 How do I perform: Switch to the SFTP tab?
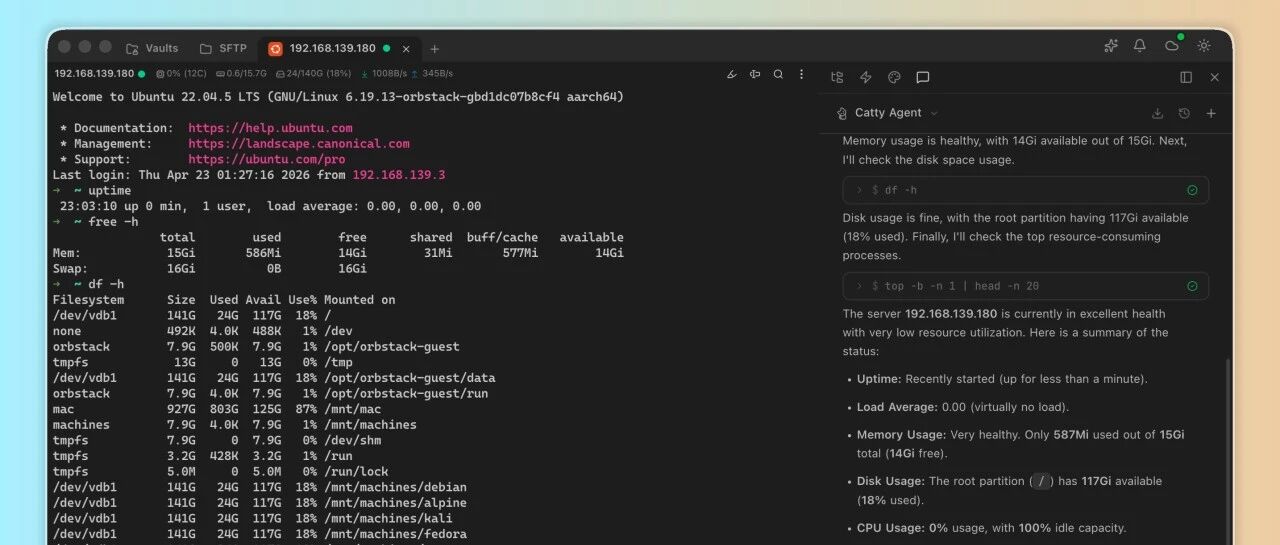223,48
